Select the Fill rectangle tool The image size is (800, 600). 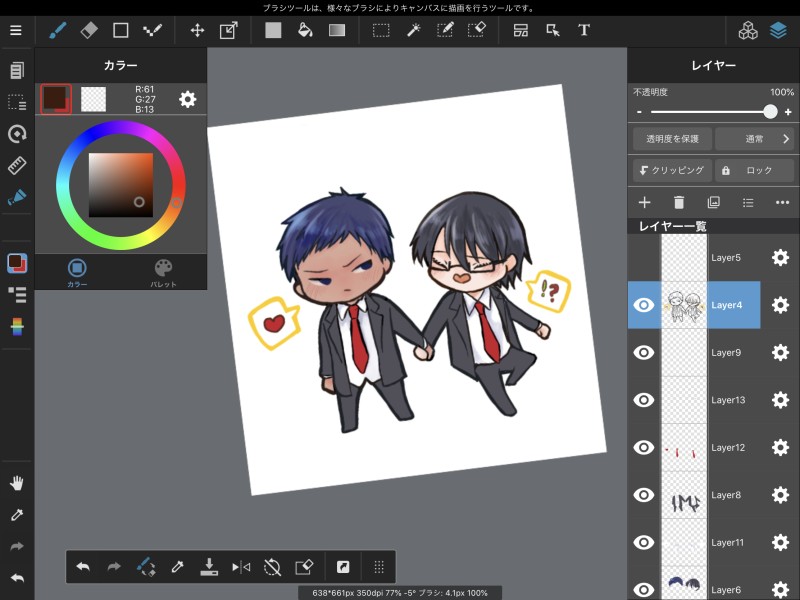pyautogui.click(x=273, y=30)
